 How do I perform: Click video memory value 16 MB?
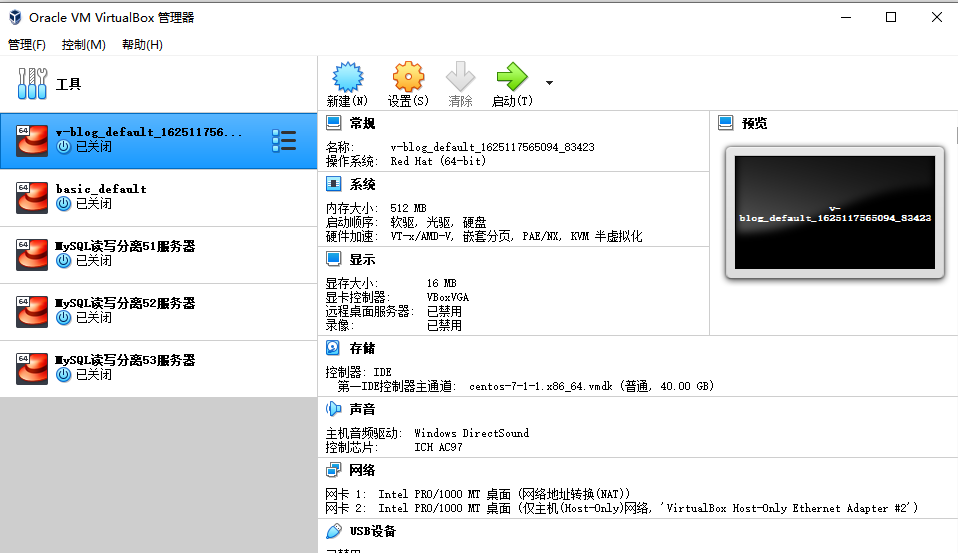coord(441,284)
